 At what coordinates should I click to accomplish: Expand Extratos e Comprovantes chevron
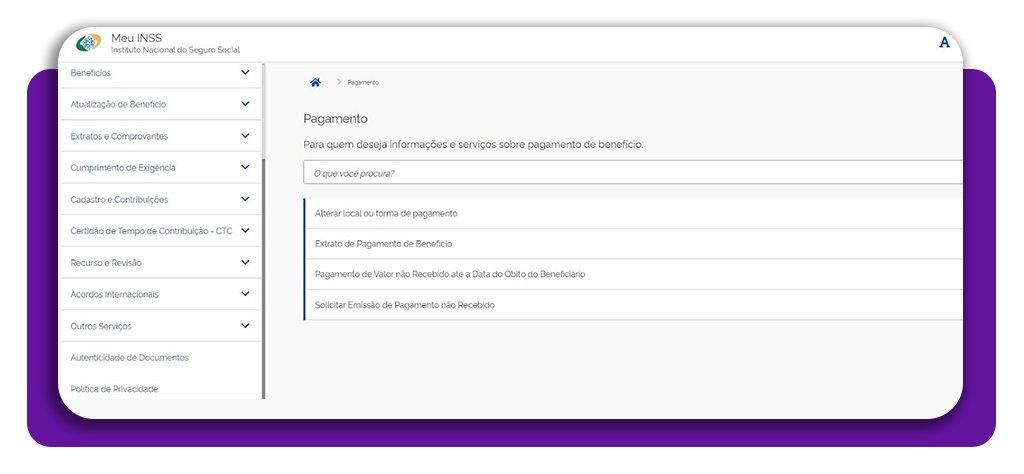(x=245, y=136)
